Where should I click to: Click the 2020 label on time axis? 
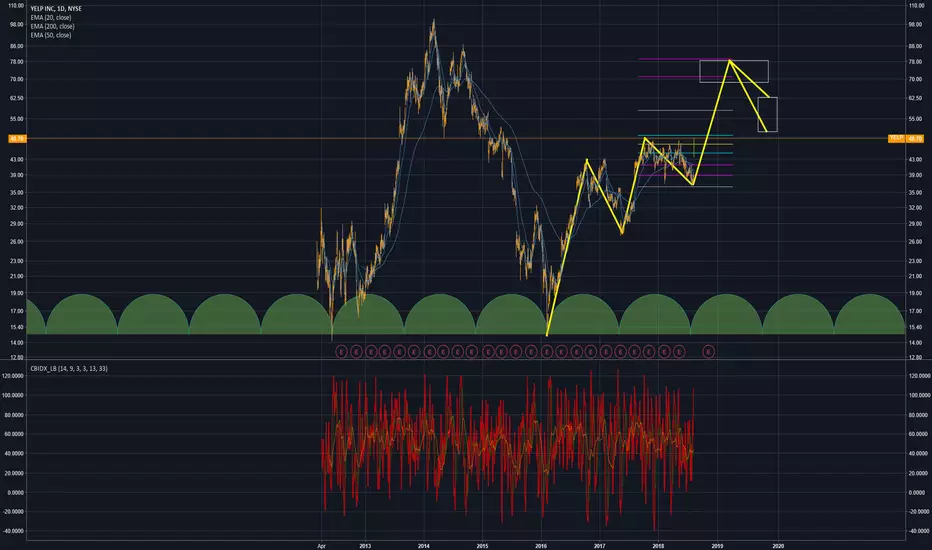coord(778,546)
